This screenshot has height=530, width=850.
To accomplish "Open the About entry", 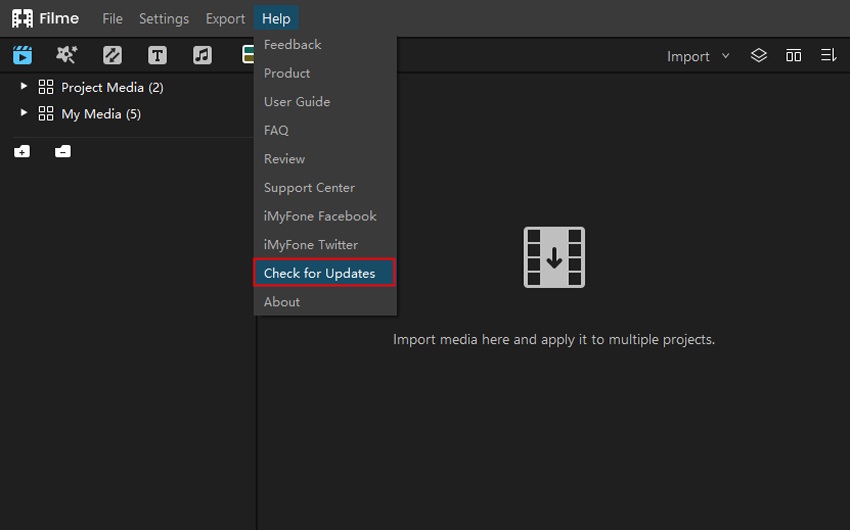I will click(x=325, y=302).
